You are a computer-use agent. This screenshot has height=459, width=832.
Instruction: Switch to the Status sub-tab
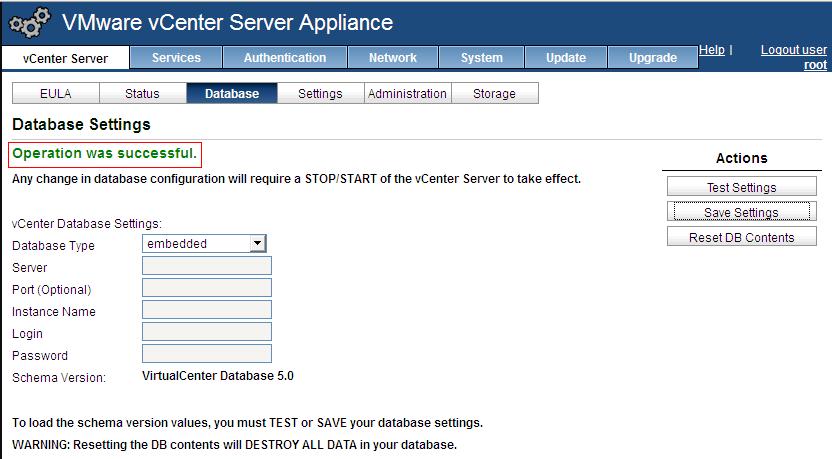pyautogui.click(x=142, y=93)
